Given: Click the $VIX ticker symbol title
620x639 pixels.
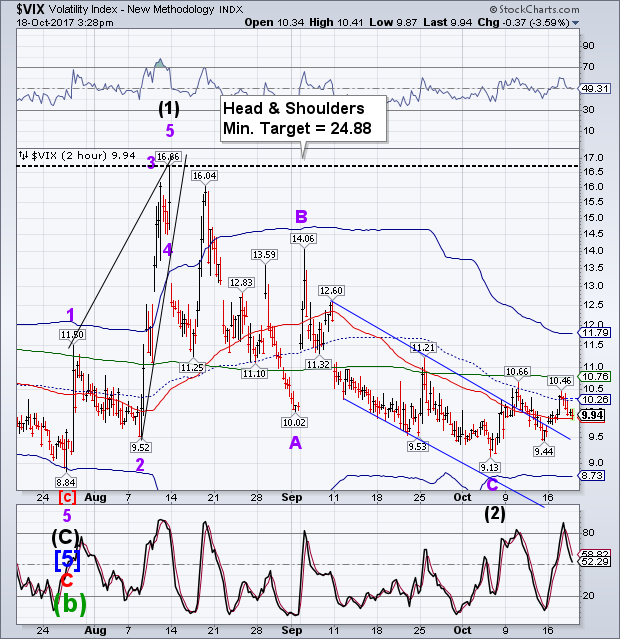Looking at the screenshot, I should pos(30,9).
